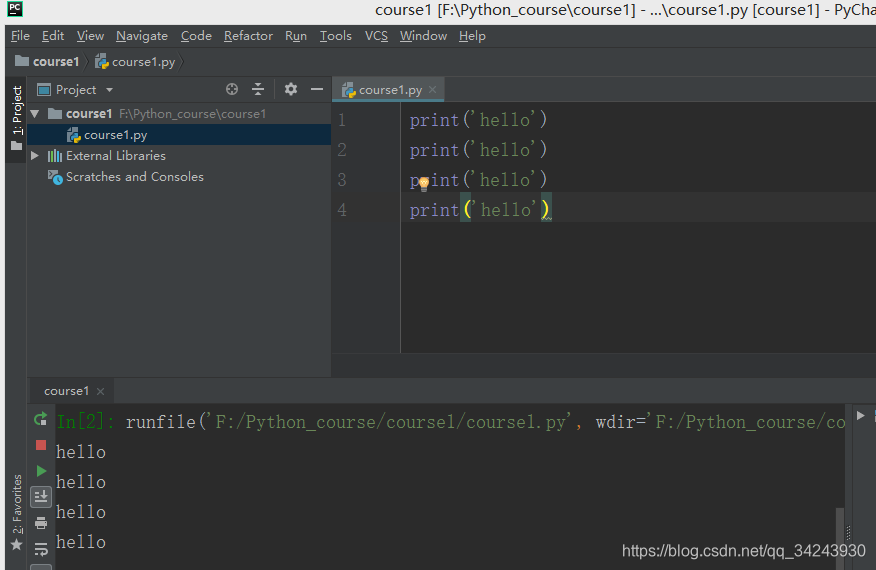
Task: Open the VCS menu
Action: (x=376, y=36)
